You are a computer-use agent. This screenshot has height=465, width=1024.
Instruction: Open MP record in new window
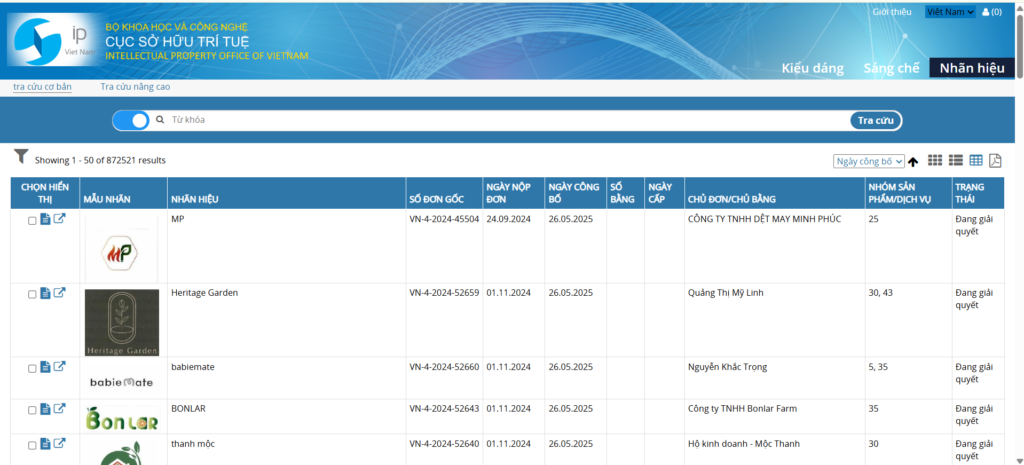pos(59,219)
